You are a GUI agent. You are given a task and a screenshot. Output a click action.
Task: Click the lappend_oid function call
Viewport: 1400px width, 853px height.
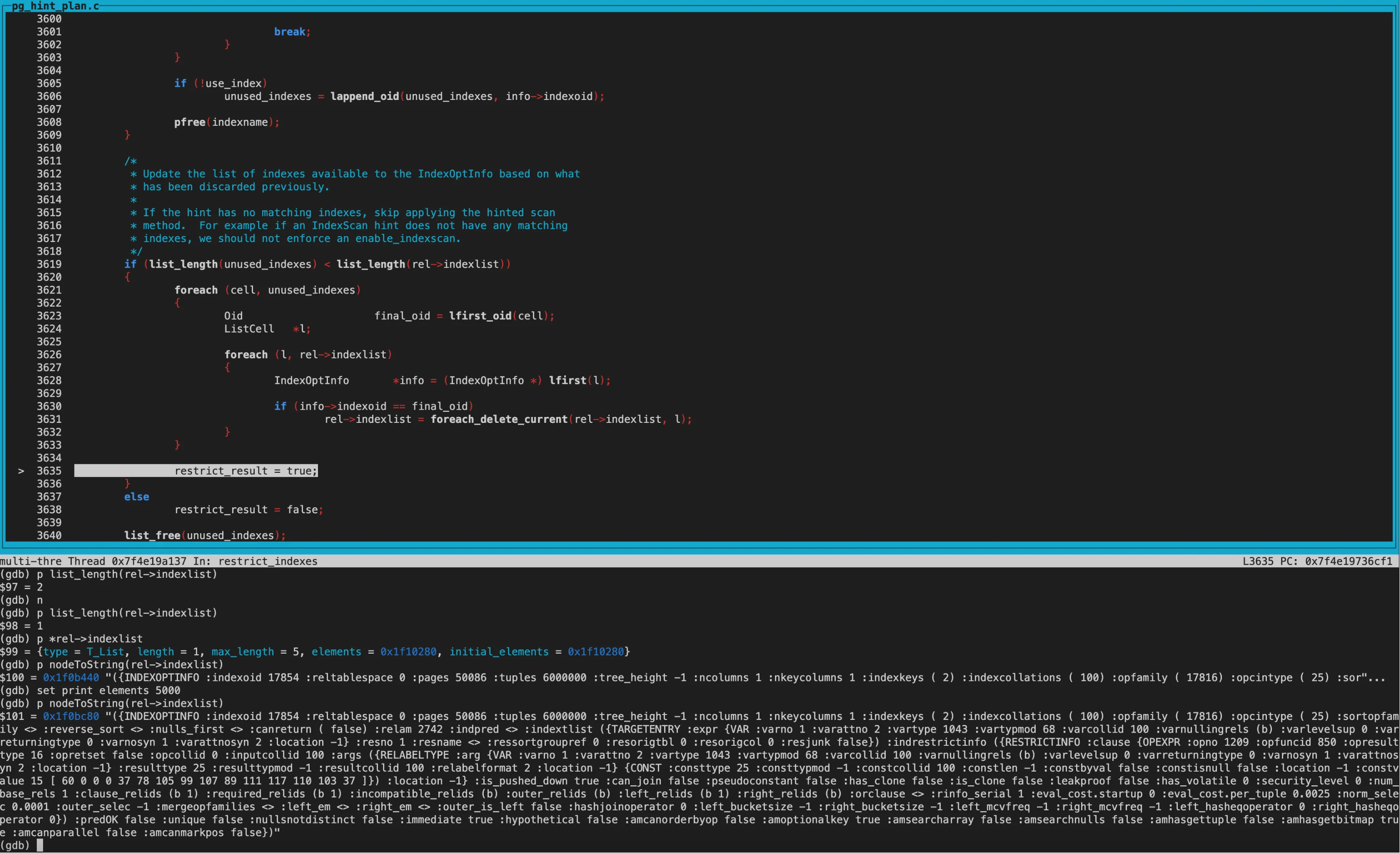coord(364,97)
